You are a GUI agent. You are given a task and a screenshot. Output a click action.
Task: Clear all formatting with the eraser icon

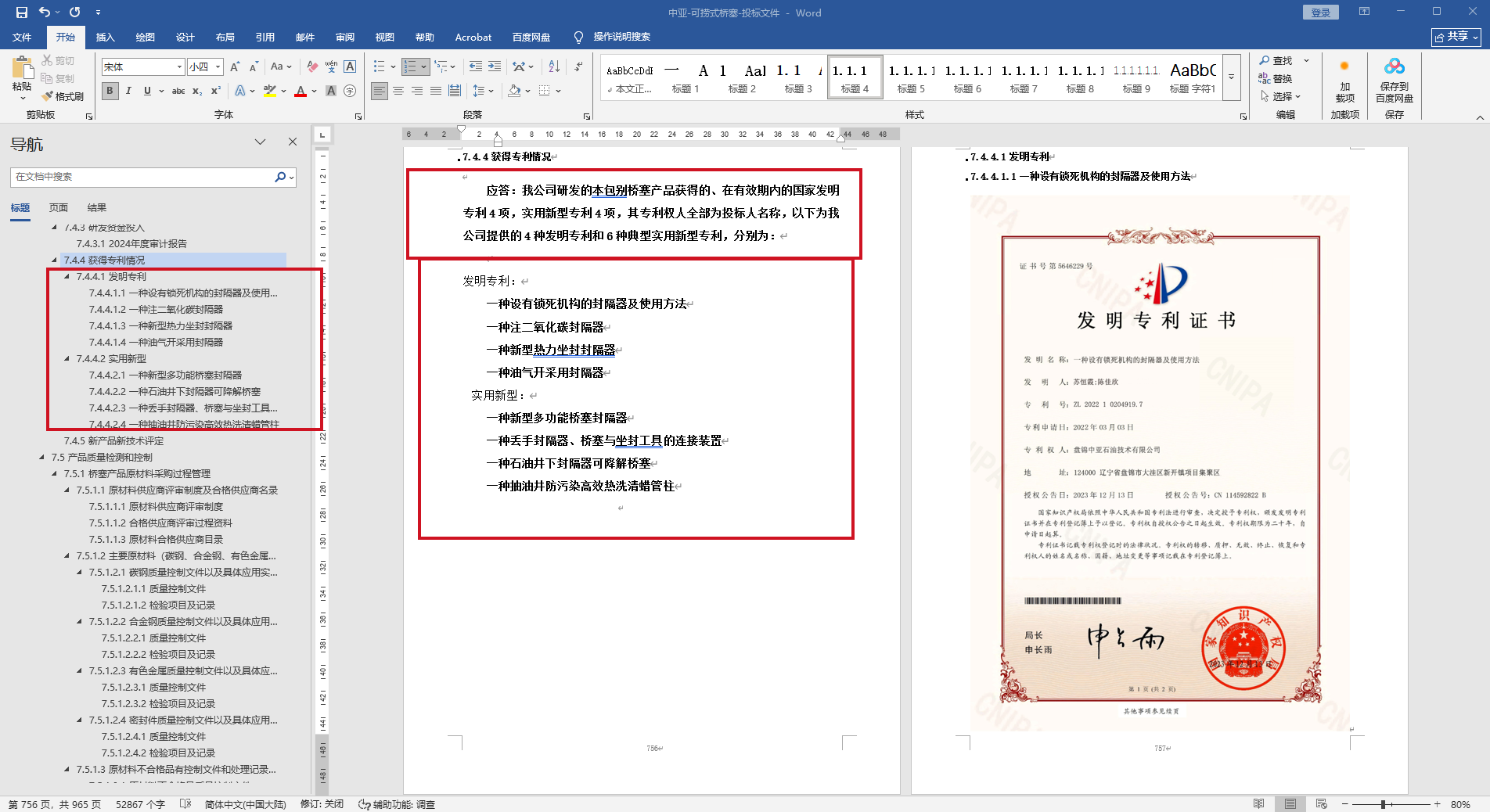[x=312, y=67]
